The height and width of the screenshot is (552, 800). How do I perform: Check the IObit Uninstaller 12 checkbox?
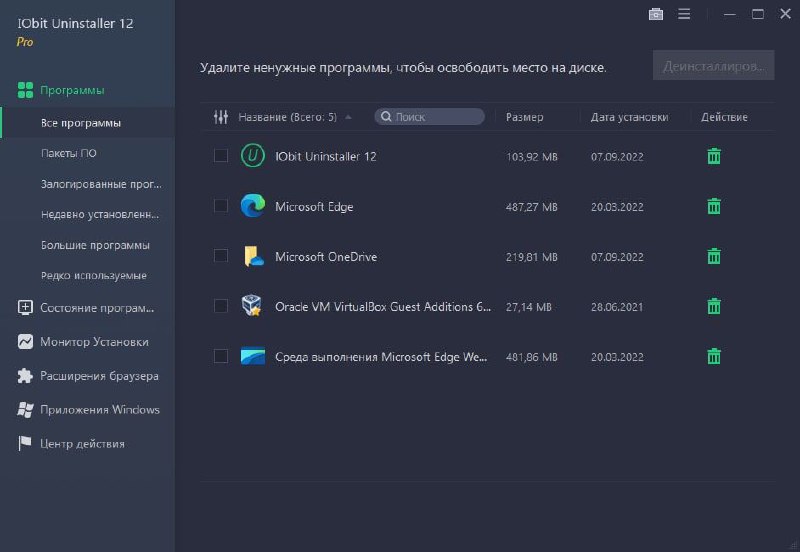click(x=221, y=156)
